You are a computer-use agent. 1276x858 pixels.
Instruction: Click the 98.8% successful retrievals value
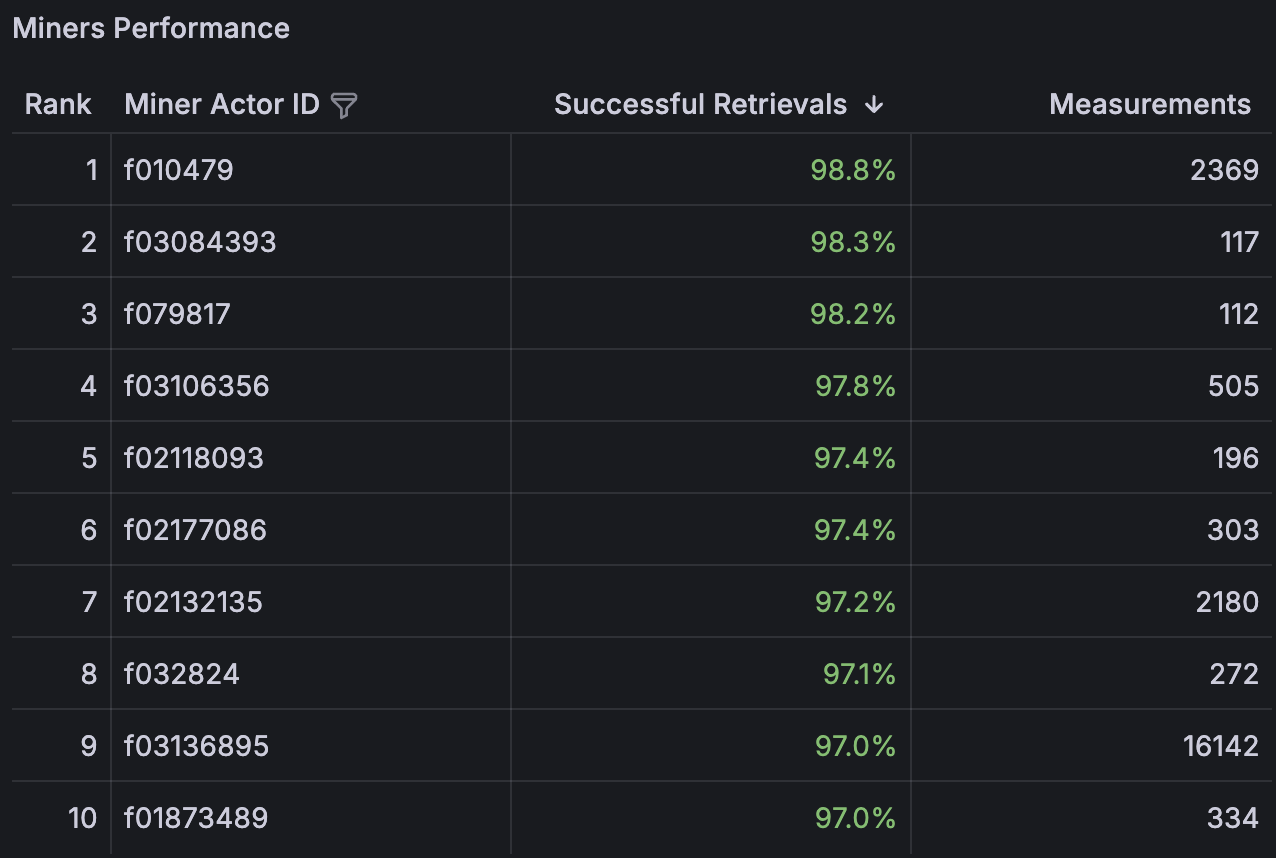[853, 170]
